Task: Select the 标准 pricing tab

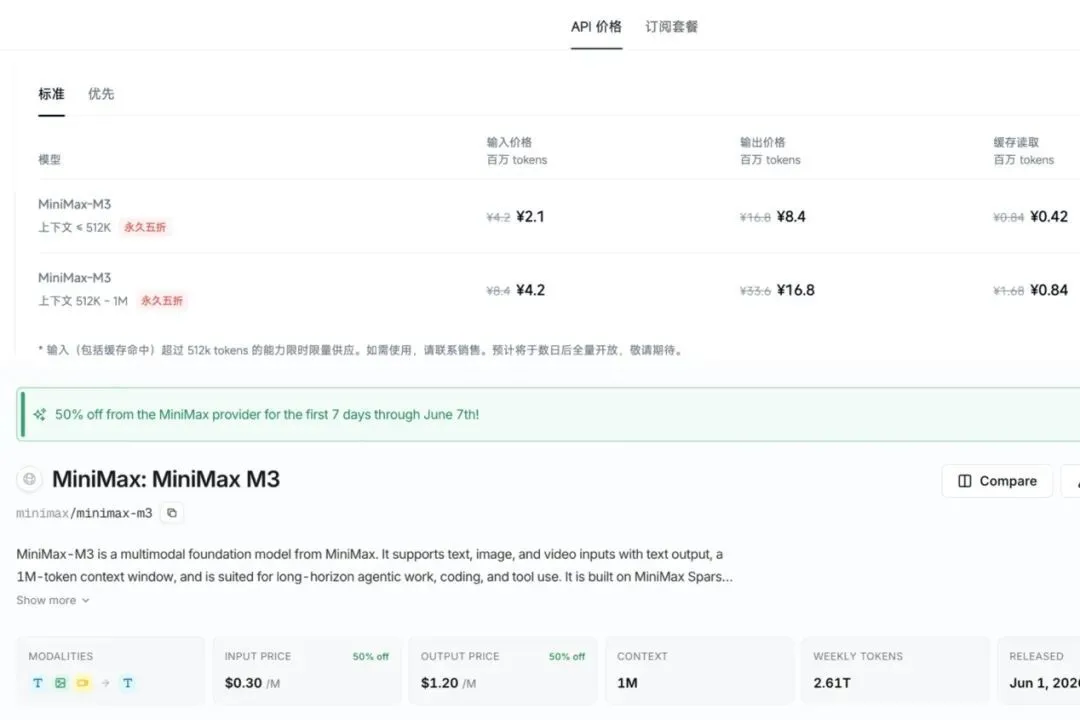Action: coord(51,94)
